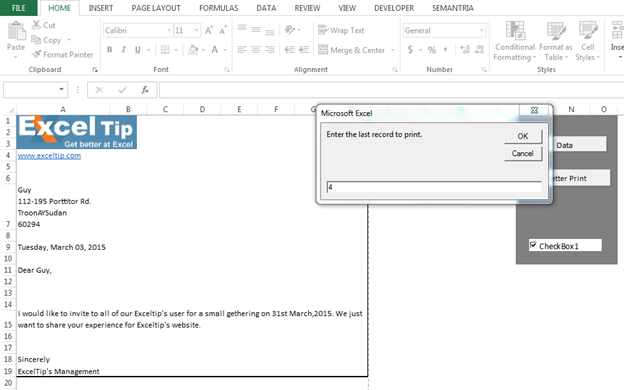Screen dimensions: 624x390
Task: Open Alignment dialog launcher
Action: [395, 70]
